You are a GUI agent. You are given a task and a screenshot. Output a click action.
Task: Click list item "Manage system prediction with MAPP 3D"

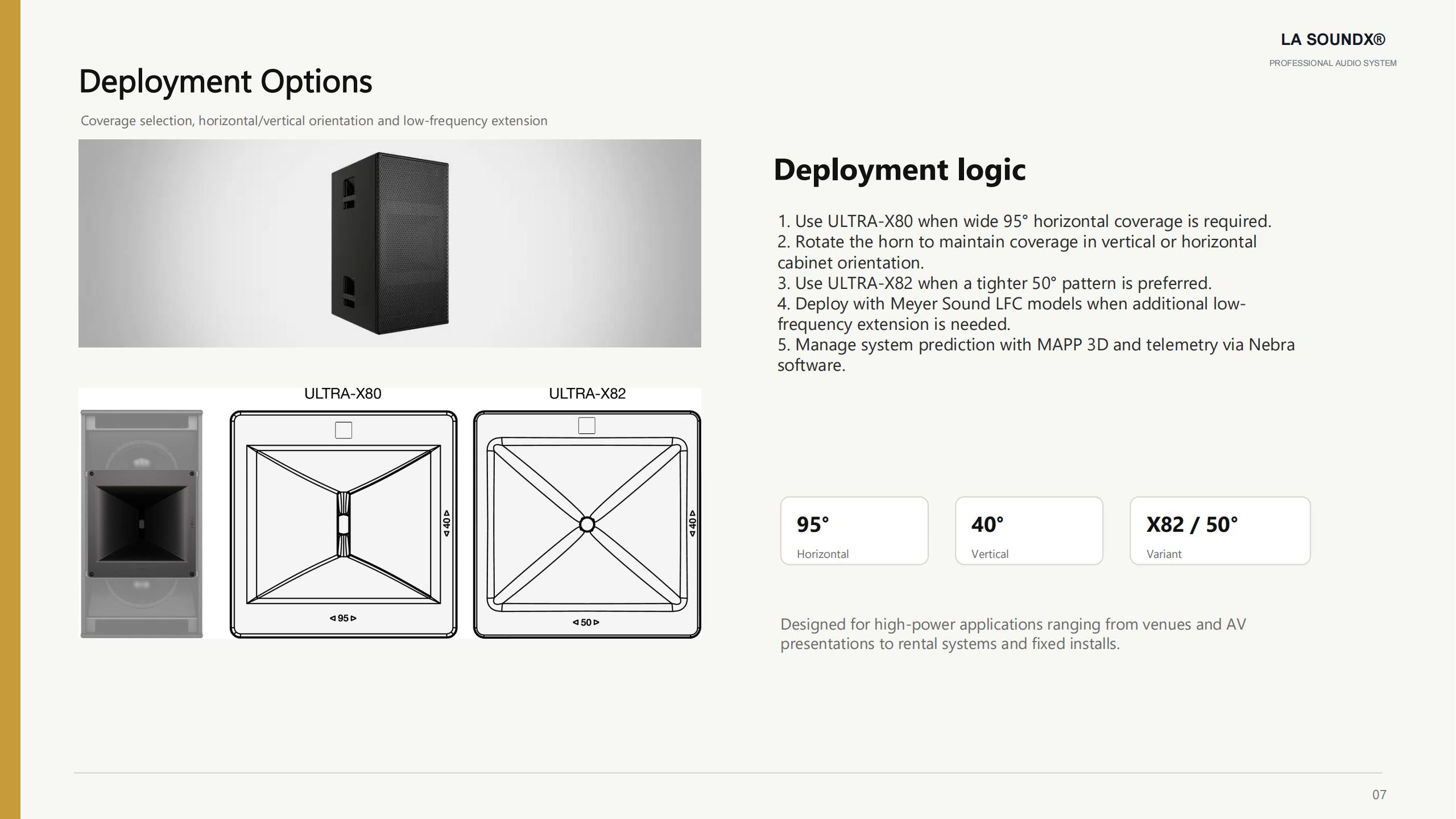[1036, 355]
